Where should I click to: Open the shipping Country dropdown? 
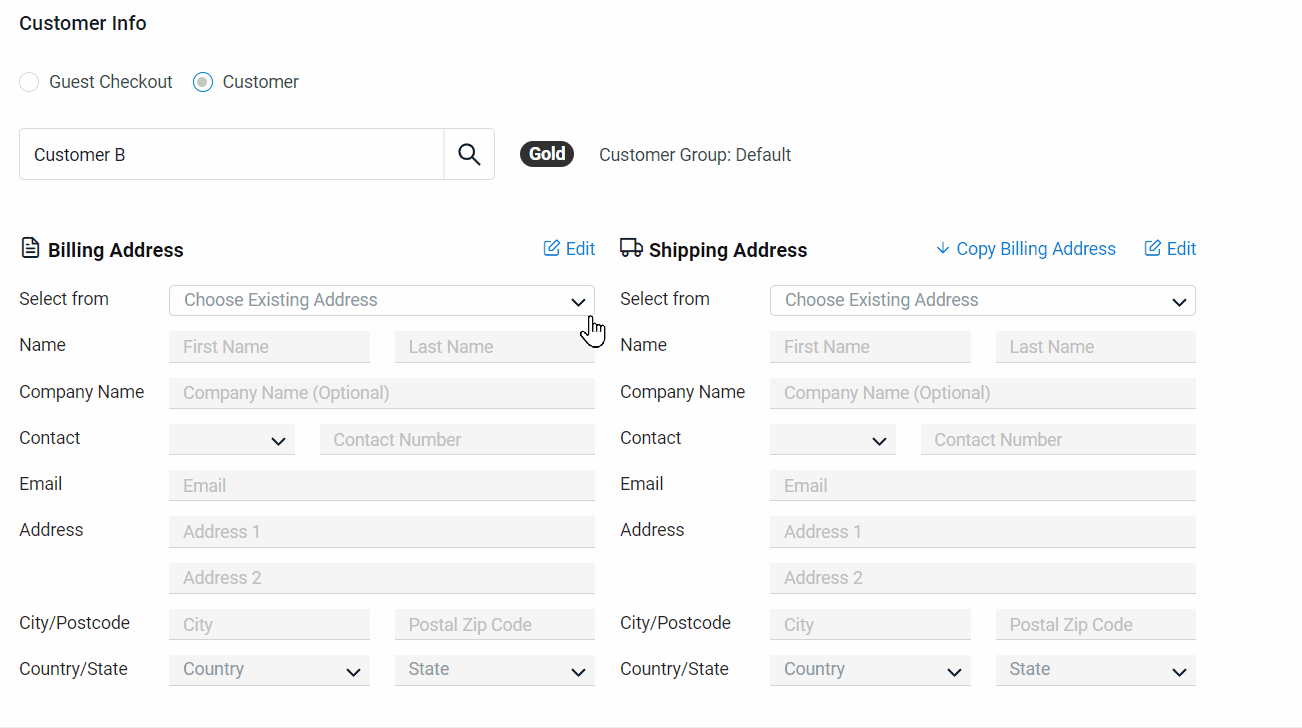click(x=870, y=670)
